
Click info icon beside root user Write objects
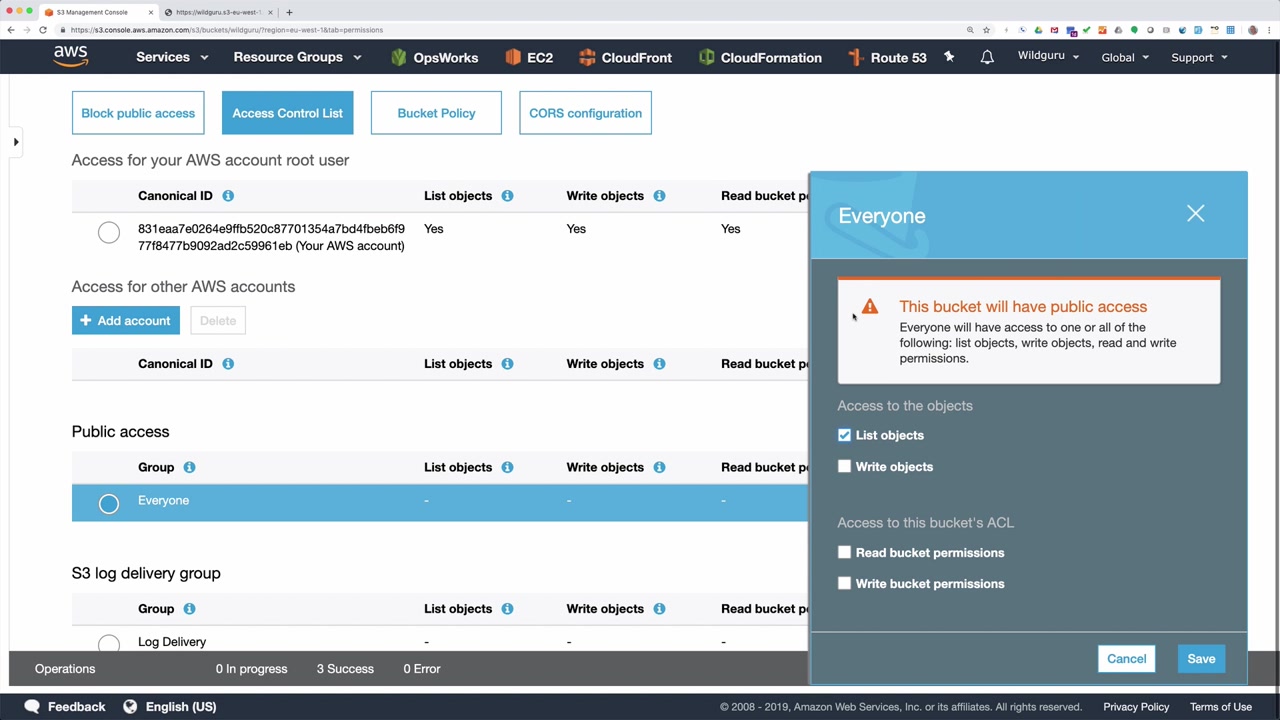(x=659, y=196)
